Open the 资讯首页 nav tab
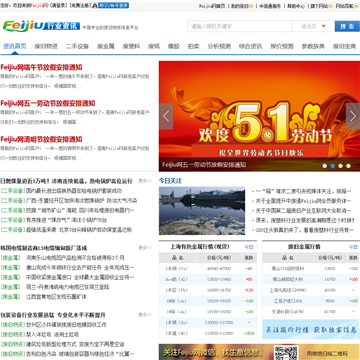The image size is (360, 360). tap(15, 46)
